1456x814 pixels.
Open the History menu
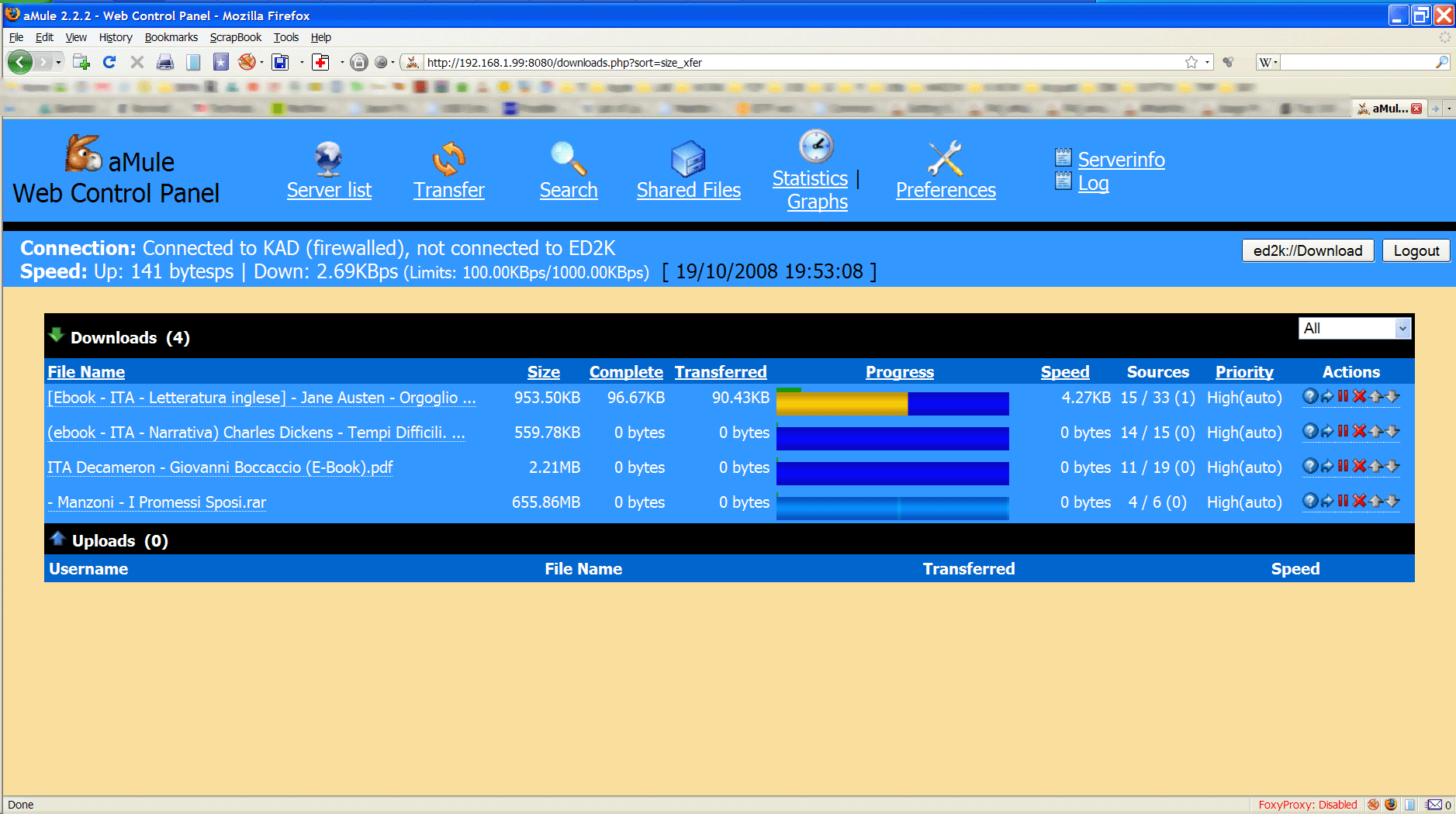pyautogui.click(x=116, y=37)
